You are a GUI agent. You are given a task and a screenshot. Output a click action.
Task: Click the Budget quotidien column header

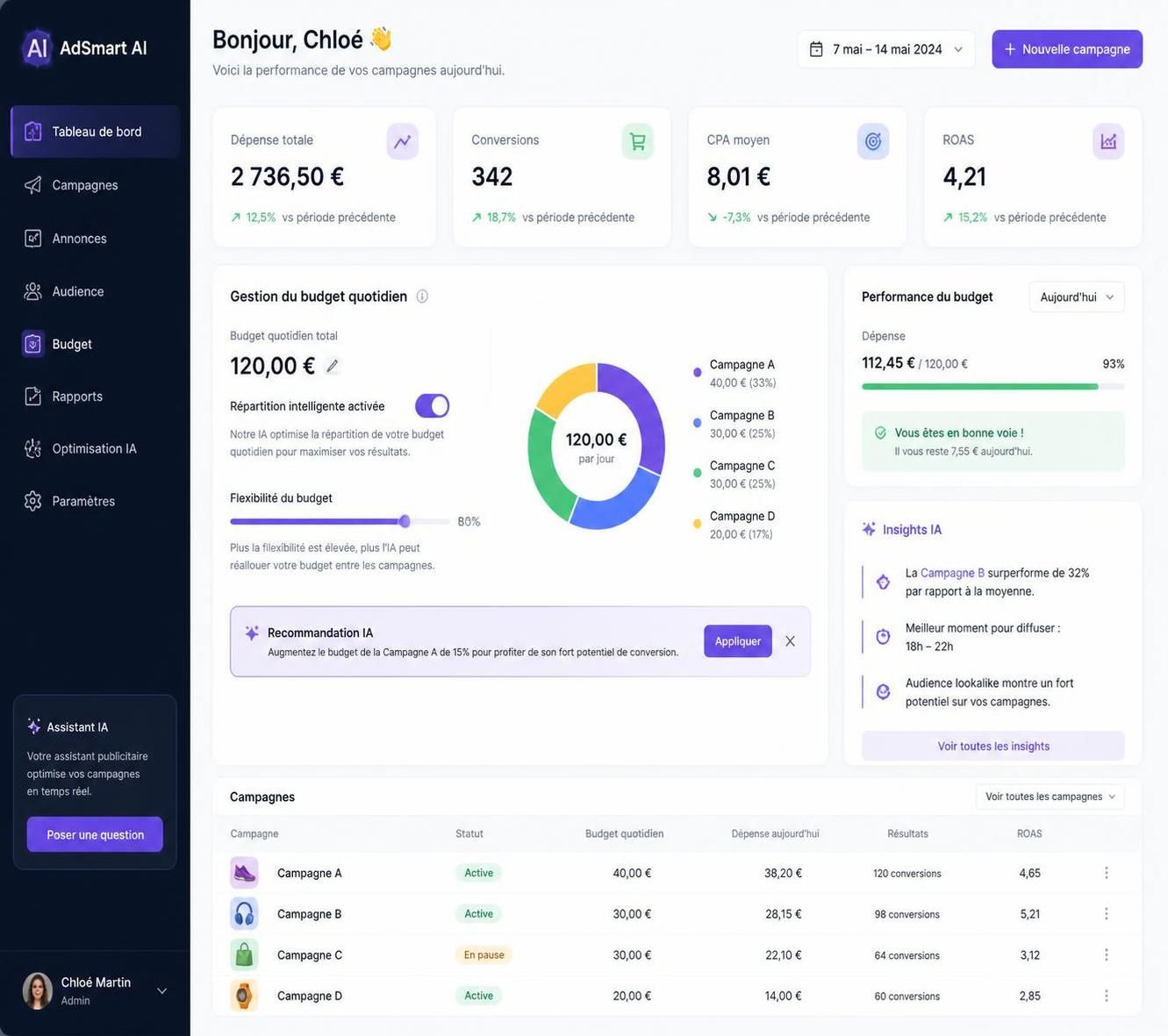(624, 833)
